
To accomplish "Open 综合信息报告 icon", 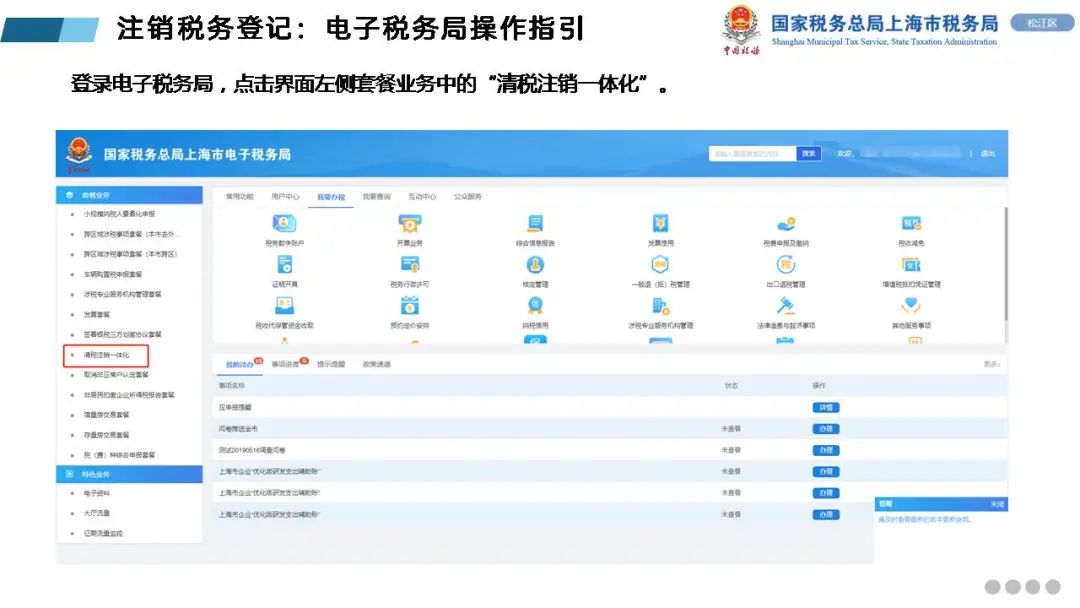I will coord(535,224).
